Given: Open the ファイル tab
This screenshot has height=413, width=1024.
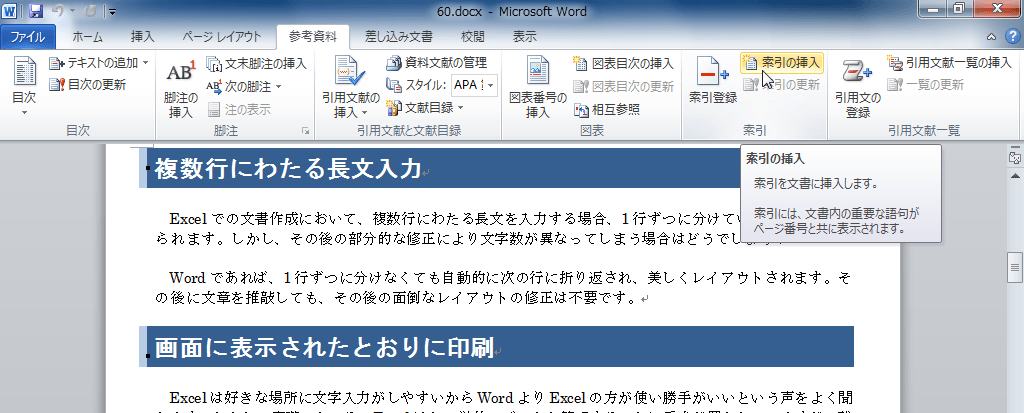Looking at the screenshot, I should tap(28, 37).
